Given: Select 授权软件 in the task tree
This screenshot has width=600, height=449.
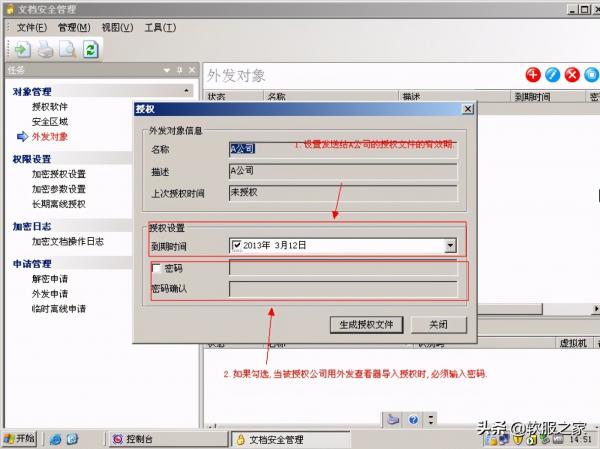Looking at the screenshot, I should pos(50,107).
